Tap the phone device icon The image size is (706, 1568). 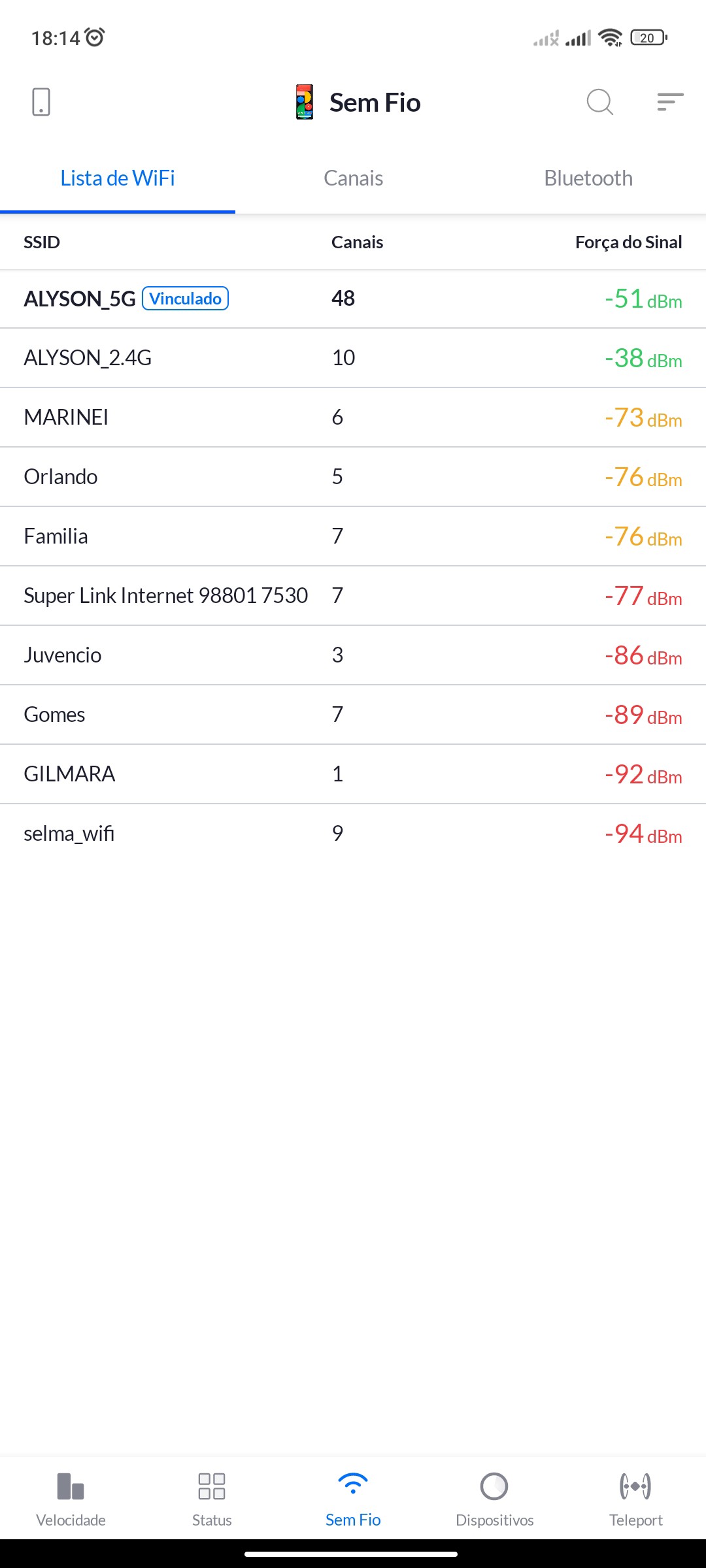coord(41,102)
